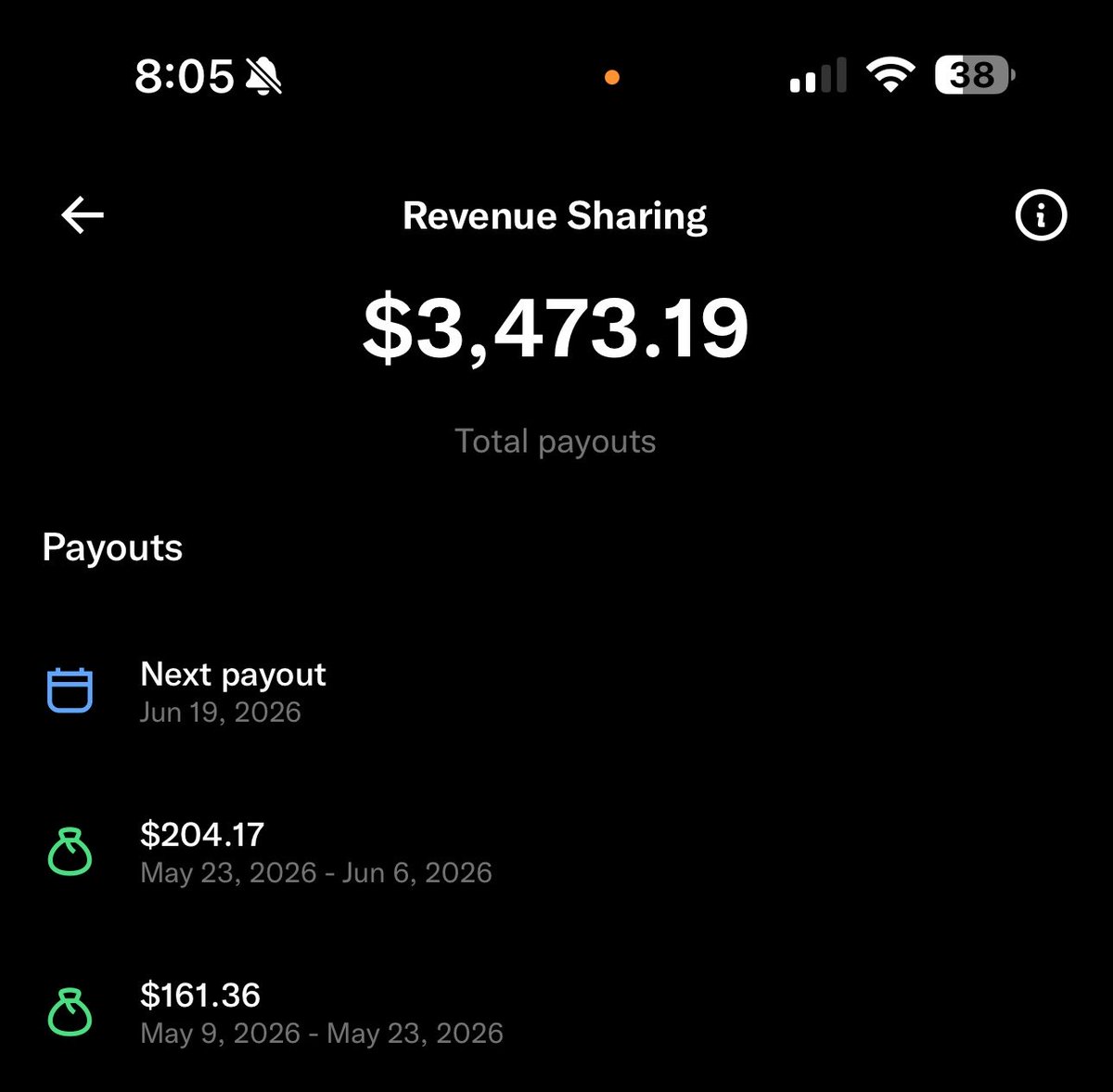Tap the Jun 19, 2026 date
The image size is (1113, 1092).
[221, 713]
